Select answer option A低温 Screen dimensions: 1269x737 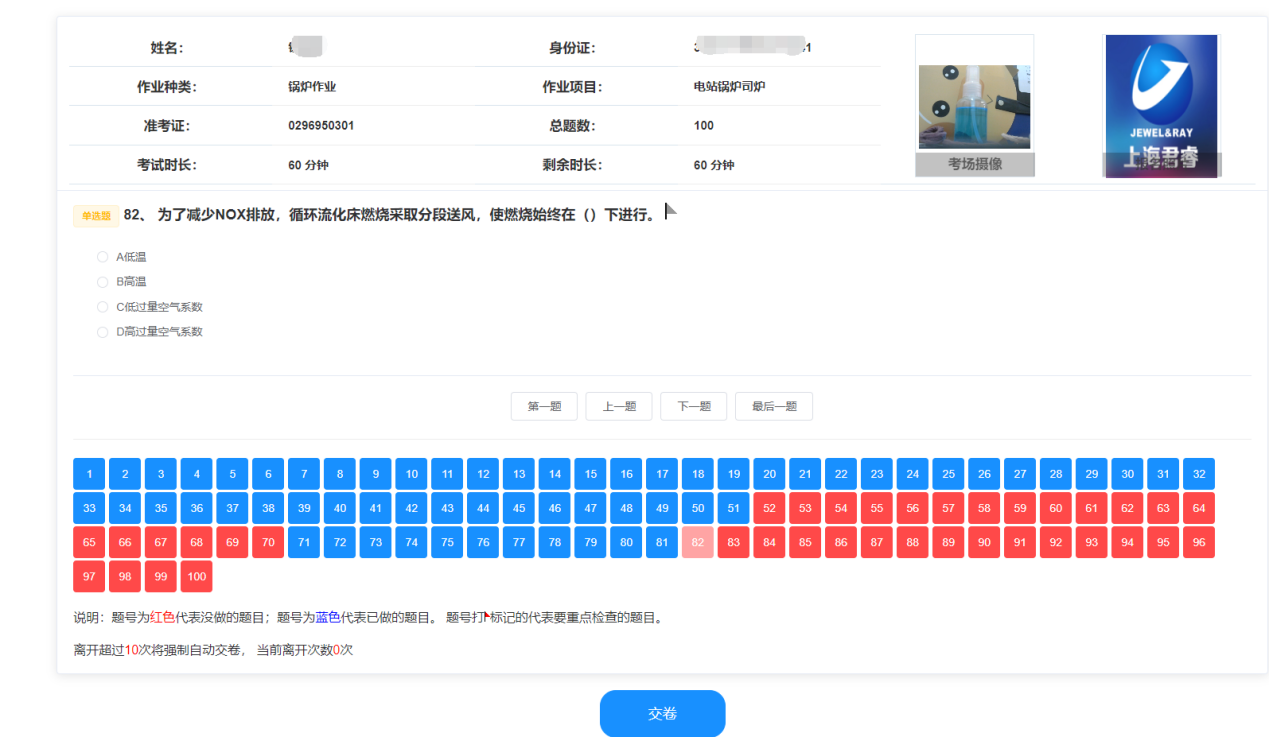102,257
